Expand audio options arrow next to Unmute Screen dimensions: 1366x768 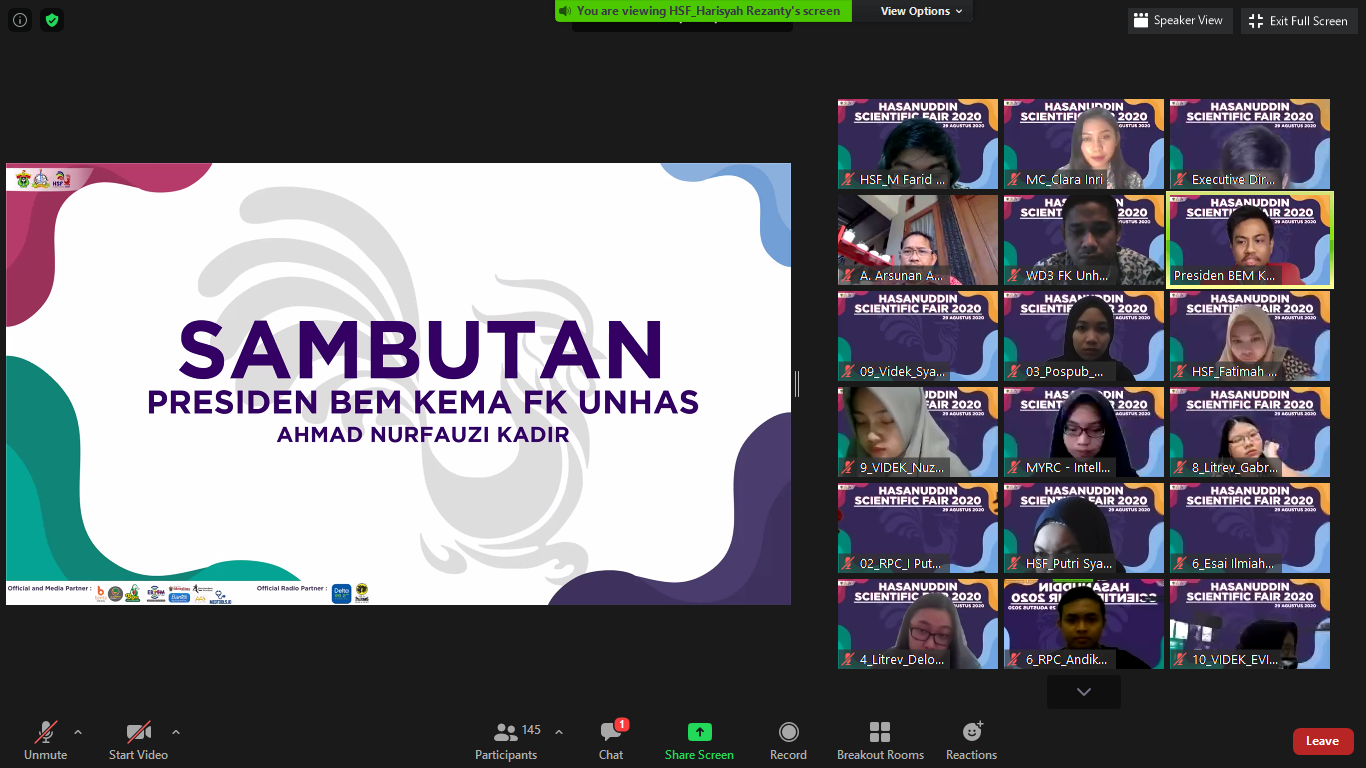point(78,732)
